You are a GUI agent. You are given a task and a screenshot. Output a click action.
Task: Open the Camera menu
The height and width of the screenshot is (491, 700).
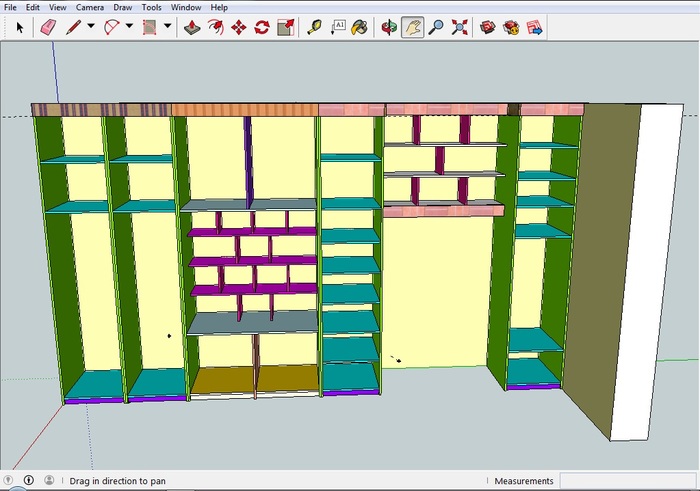click(89, 7)
